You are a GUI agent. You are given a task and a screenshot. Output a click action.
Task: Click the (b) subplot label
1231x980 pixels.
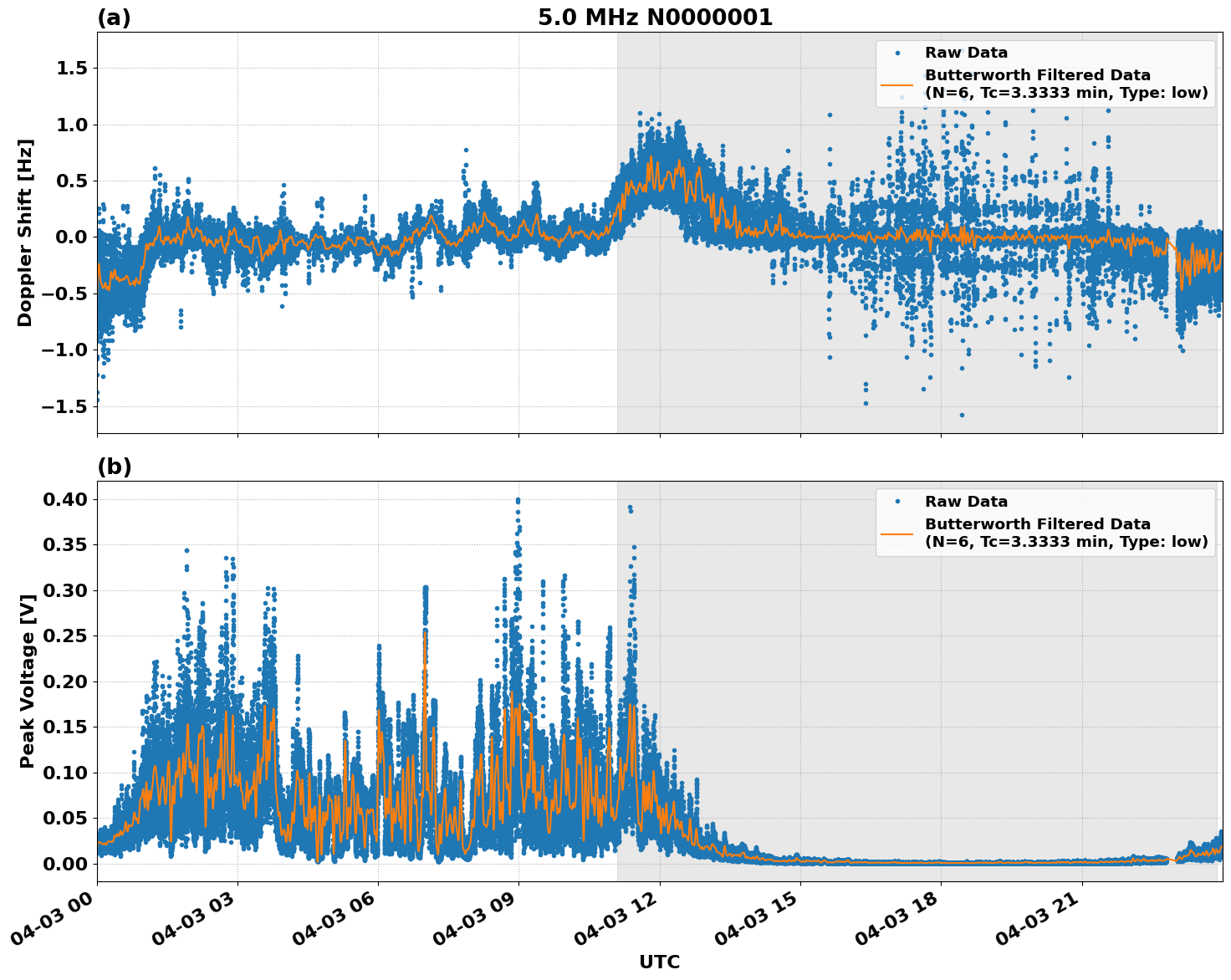pos(114,466)
